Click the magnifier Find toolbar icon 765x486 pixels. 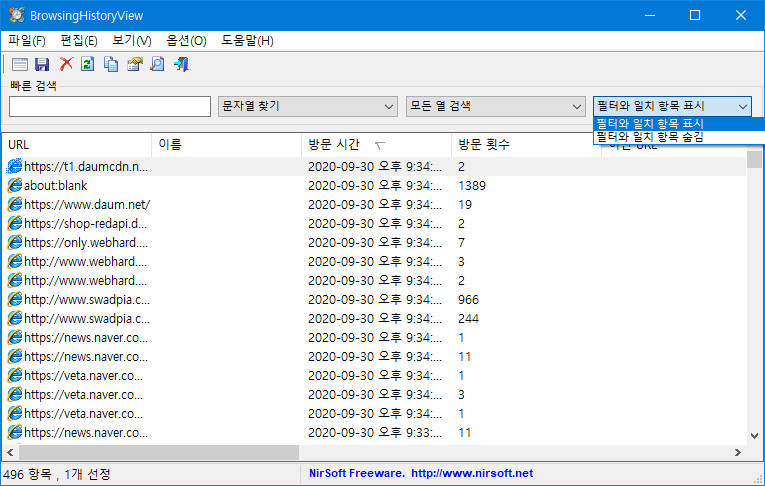click(x=158, y=64)
